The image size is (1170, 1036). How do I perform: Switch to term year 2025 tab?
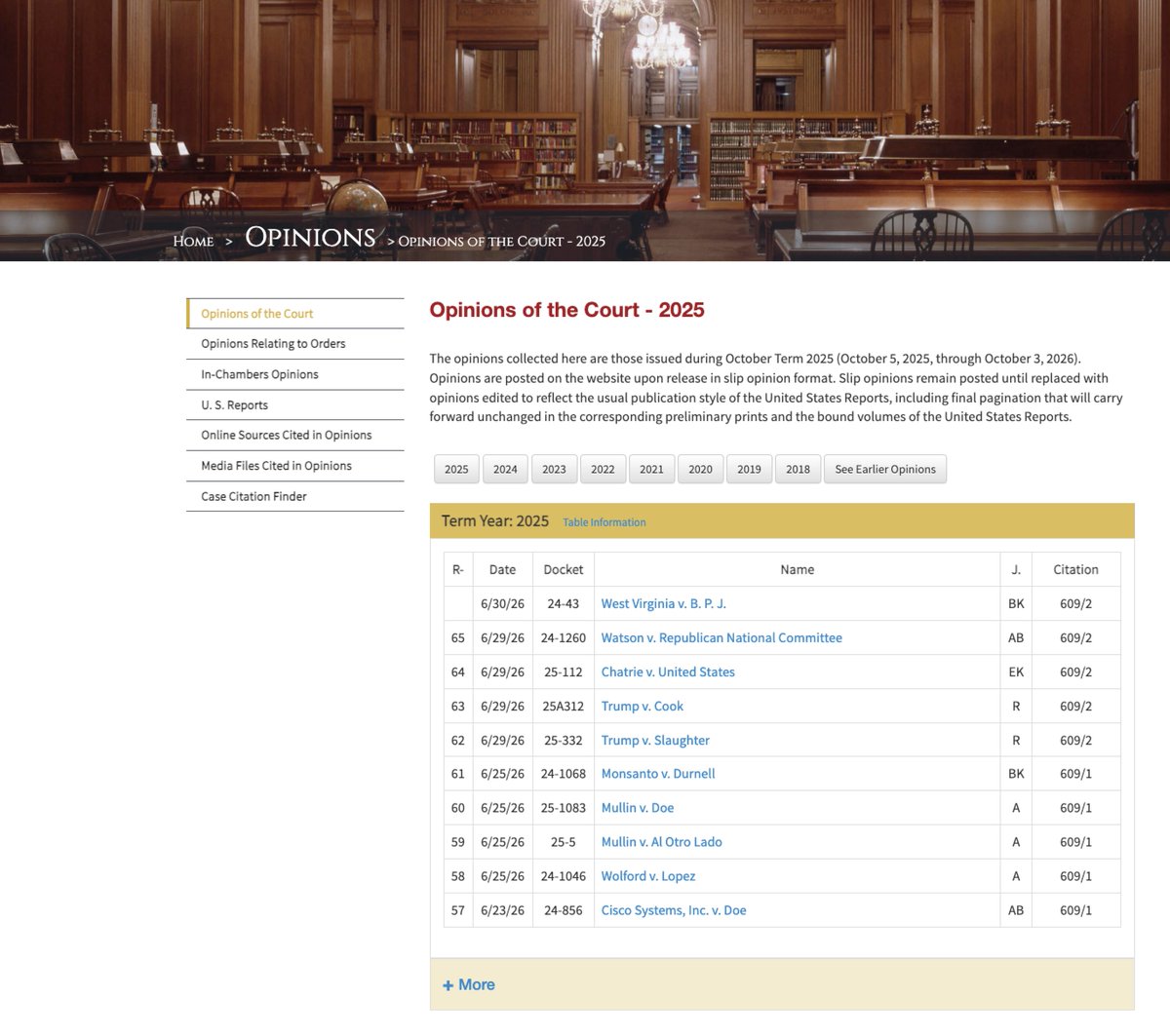pyautogui.click(x=456, y=469)
